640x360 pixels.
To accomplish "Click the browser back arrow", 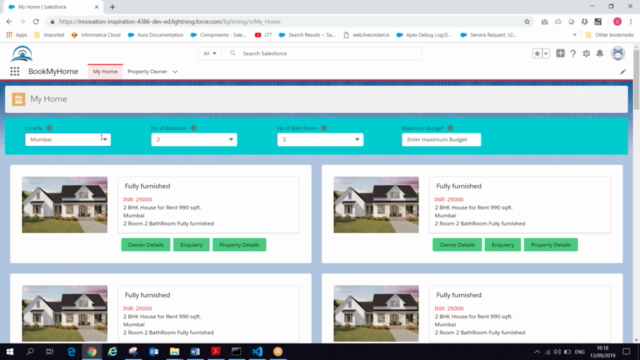I will tap(9, 22).
